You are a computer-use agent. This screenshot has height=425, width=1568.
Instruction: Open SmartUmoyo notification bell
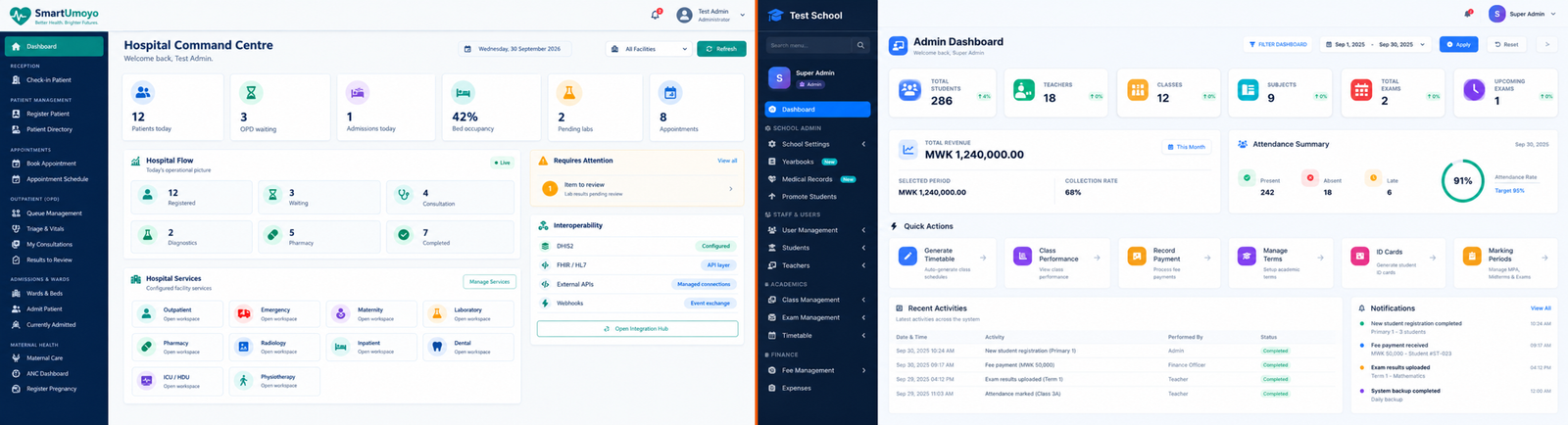pyautogui.click(x=655, y=15)
